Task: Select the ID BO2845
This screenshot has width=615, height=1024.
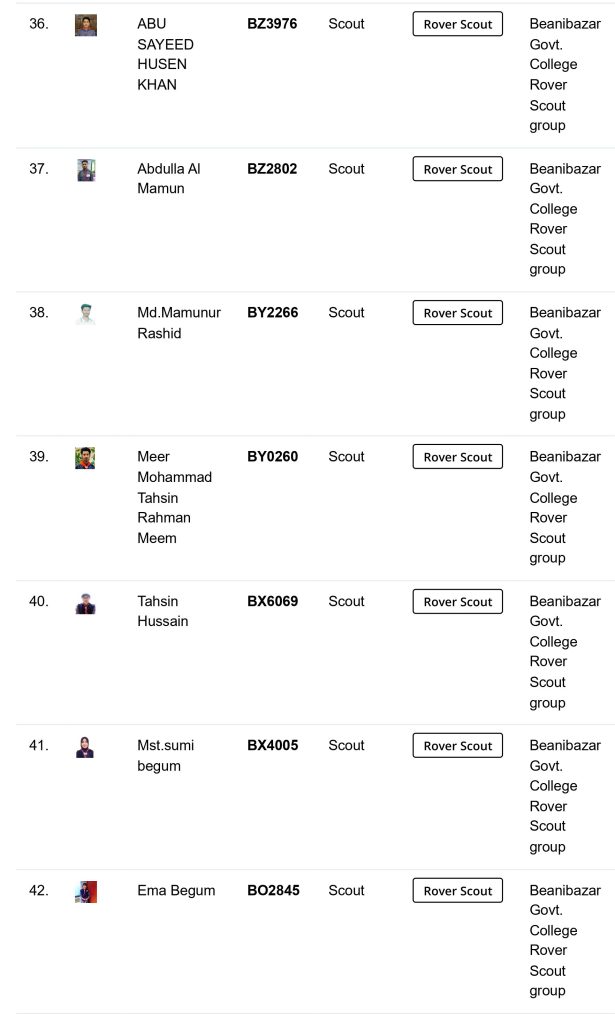Action: point(273,890)
